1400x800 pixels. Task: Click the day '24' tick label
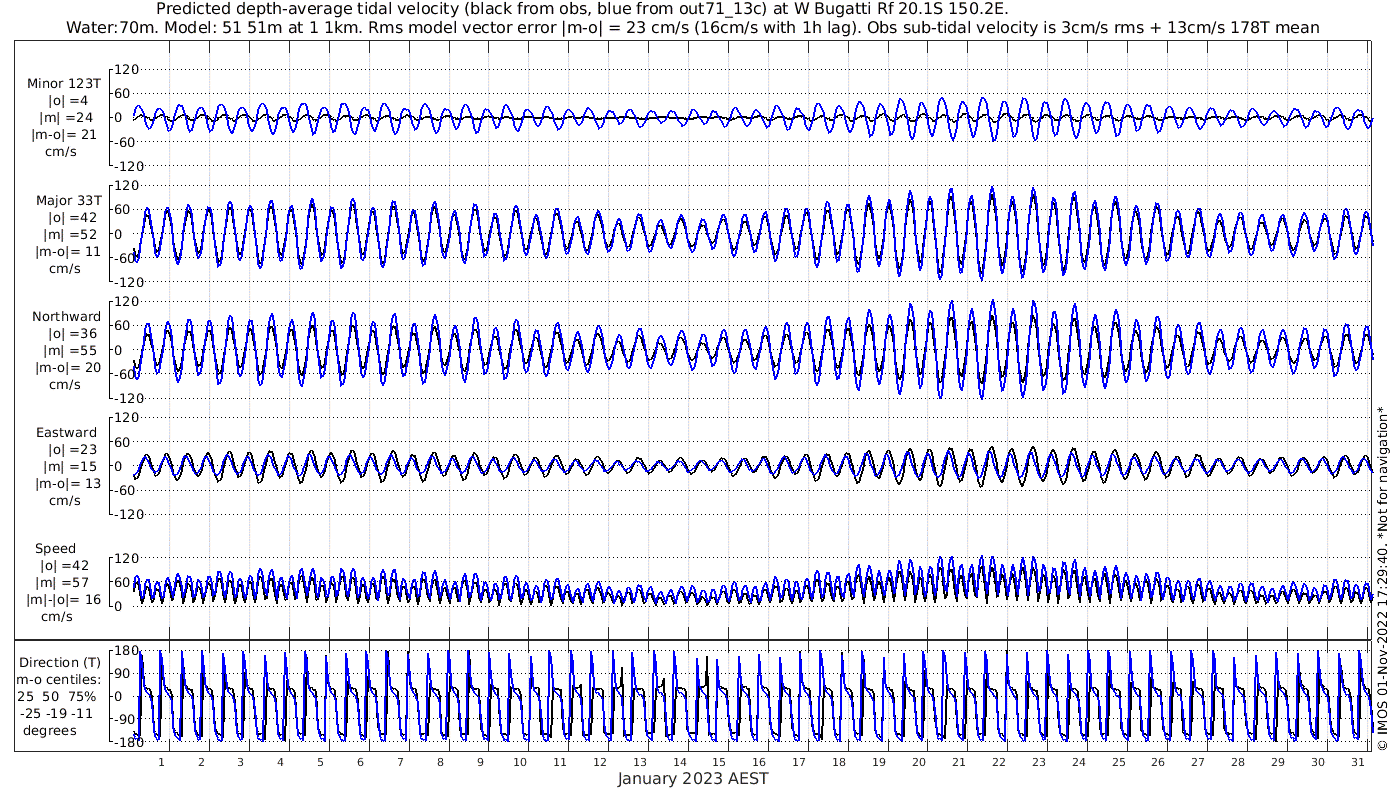pos(1078,762)
